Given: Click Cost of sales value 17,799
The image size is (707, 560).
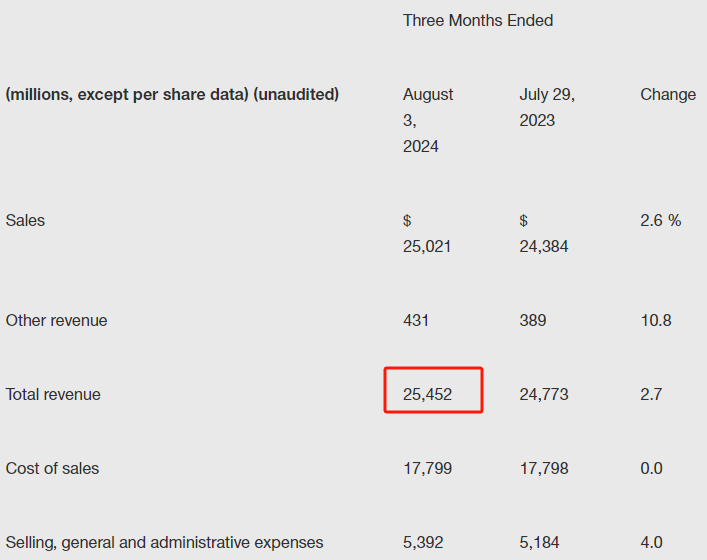Looking at the screenshot, I should pyautogui.click(x=427, y=468).
